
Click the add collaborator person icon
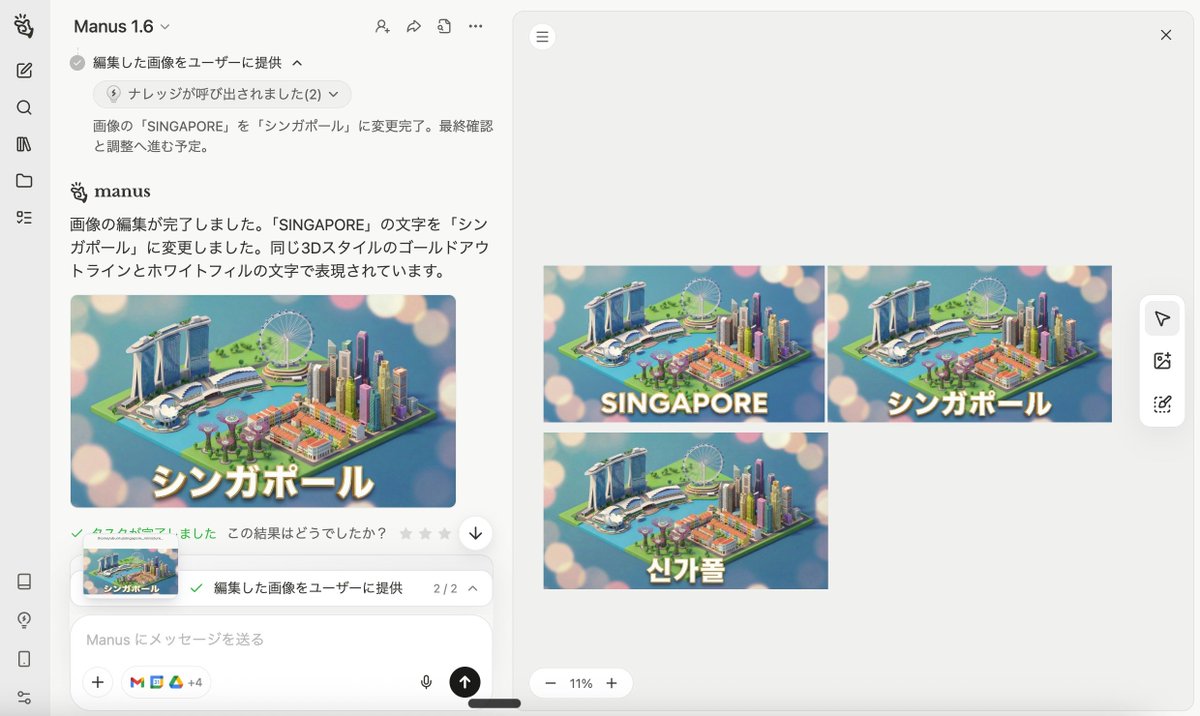[382, 27]
